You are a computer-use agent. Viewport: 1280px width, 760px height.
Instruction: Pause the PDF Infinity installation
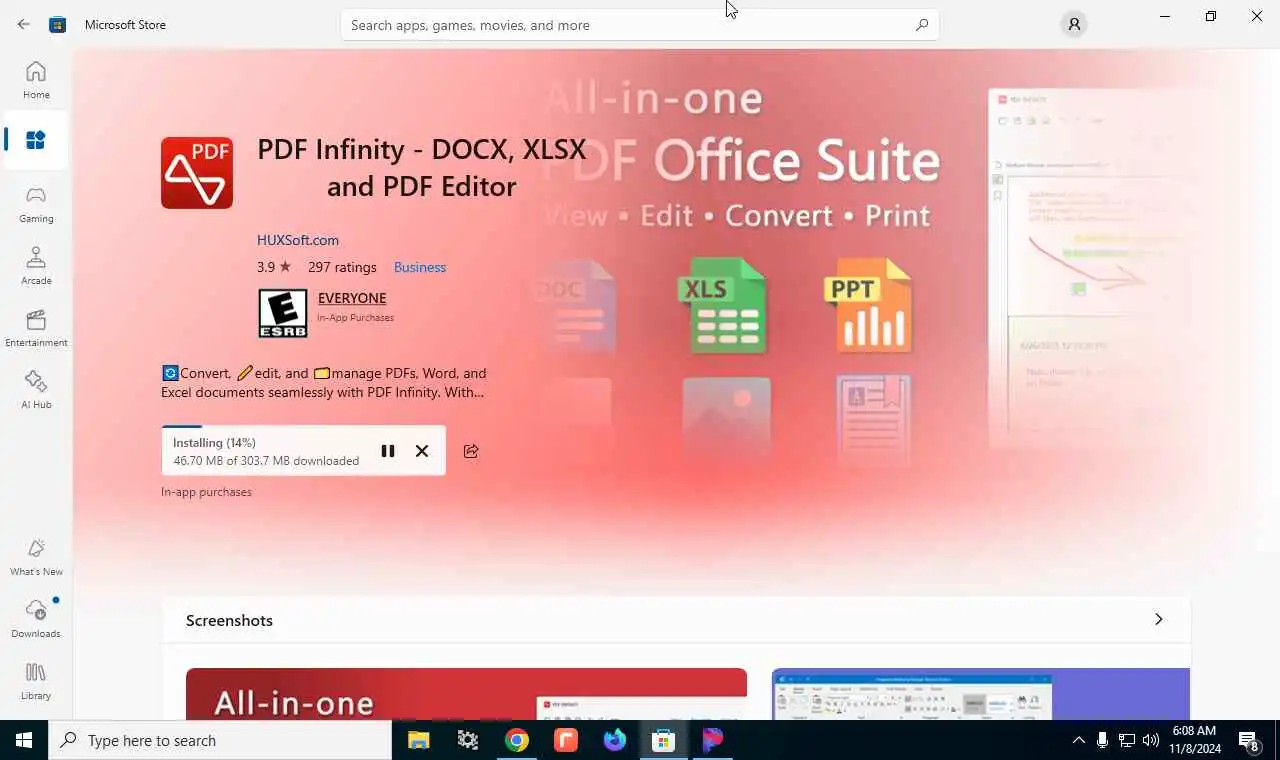[x=388, y=451]
